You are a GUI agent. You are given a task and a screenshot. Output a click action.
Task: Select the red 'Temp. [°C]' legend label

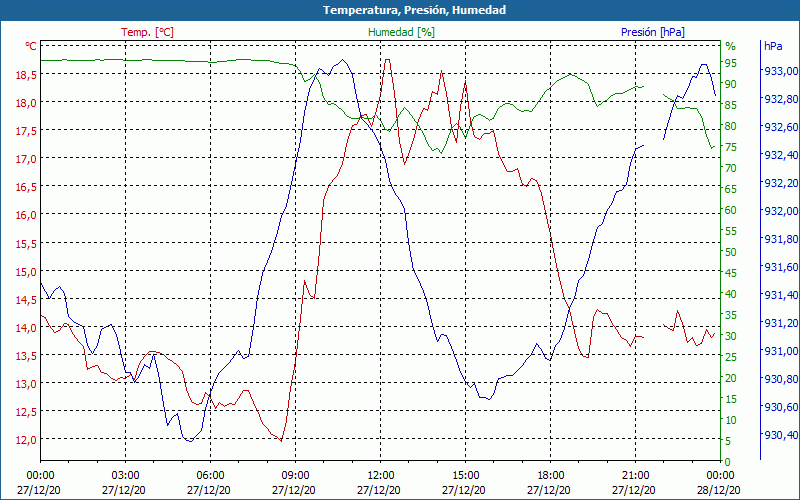click(x=147, y=32)
